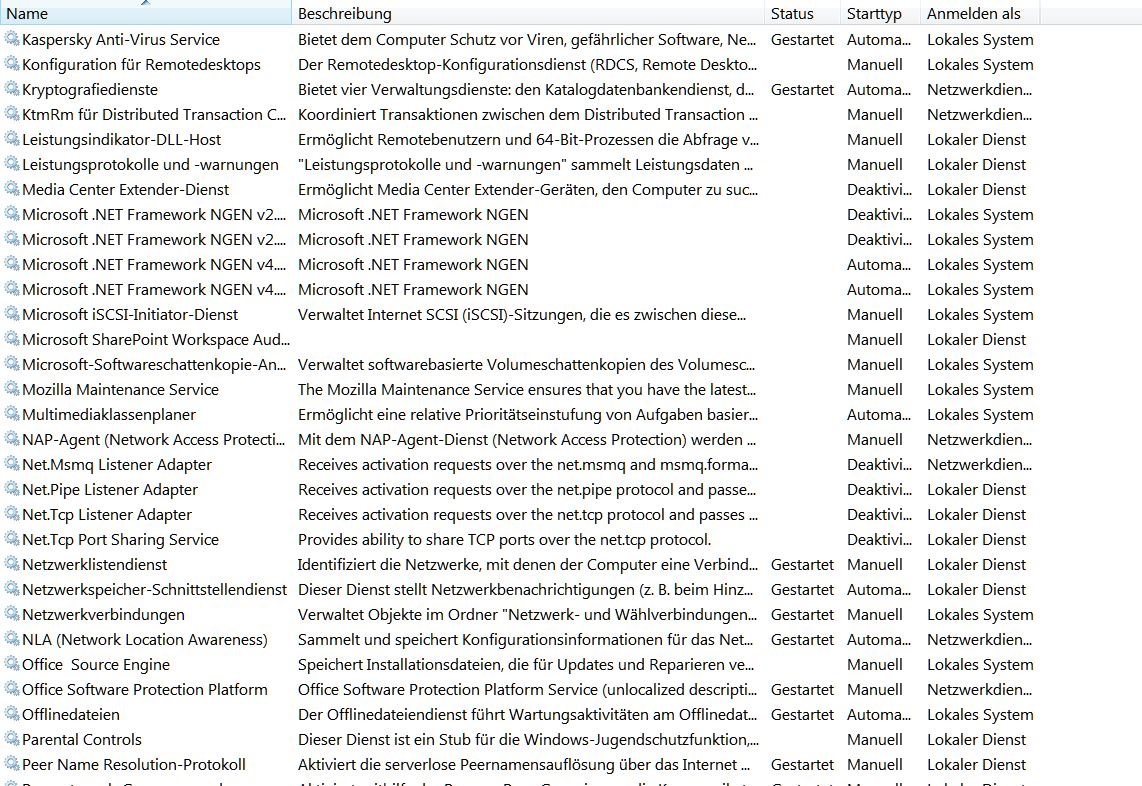Sort the list by the Status column
Image resolution: width=1142 pixels, height=786 pixels.
pyautogui.click(x=803, y=13)
